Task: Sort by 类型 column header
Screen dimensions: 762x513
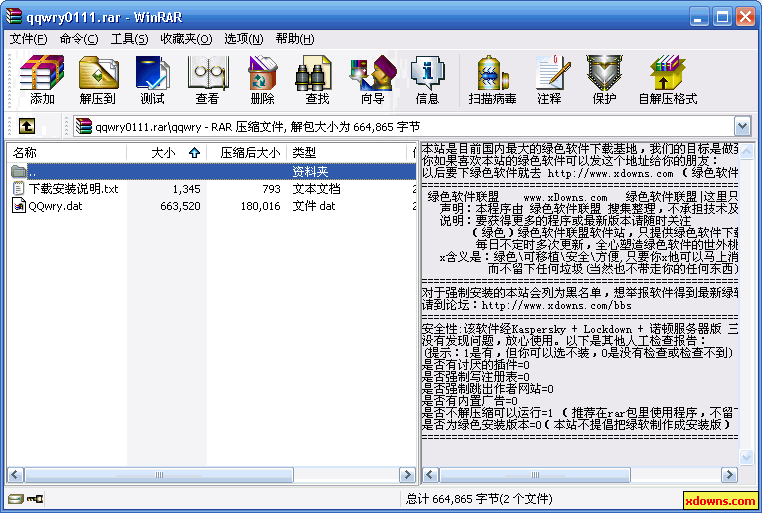Action: click(346, 153)
